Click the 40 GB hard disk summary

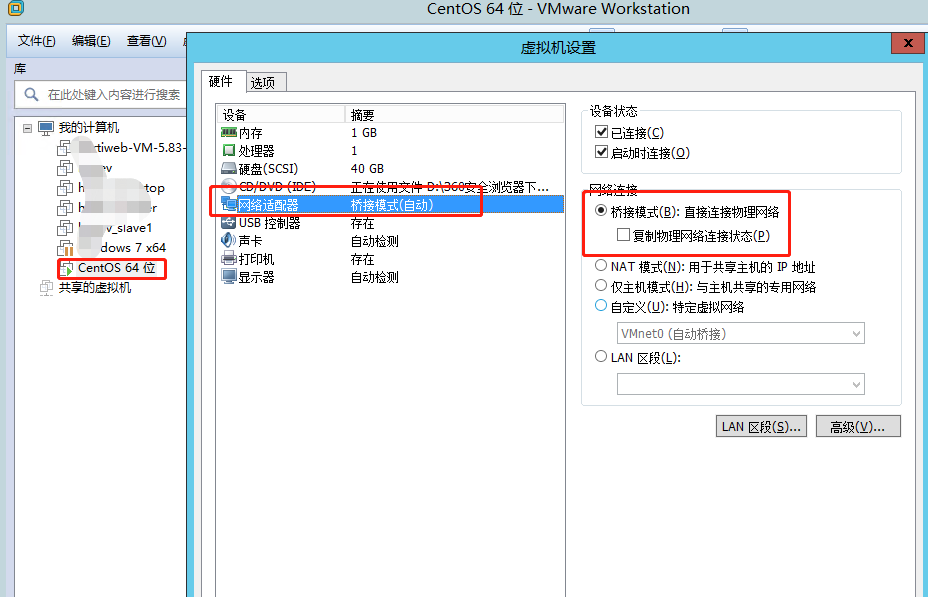pyautogui.click(x=367, y=169)
